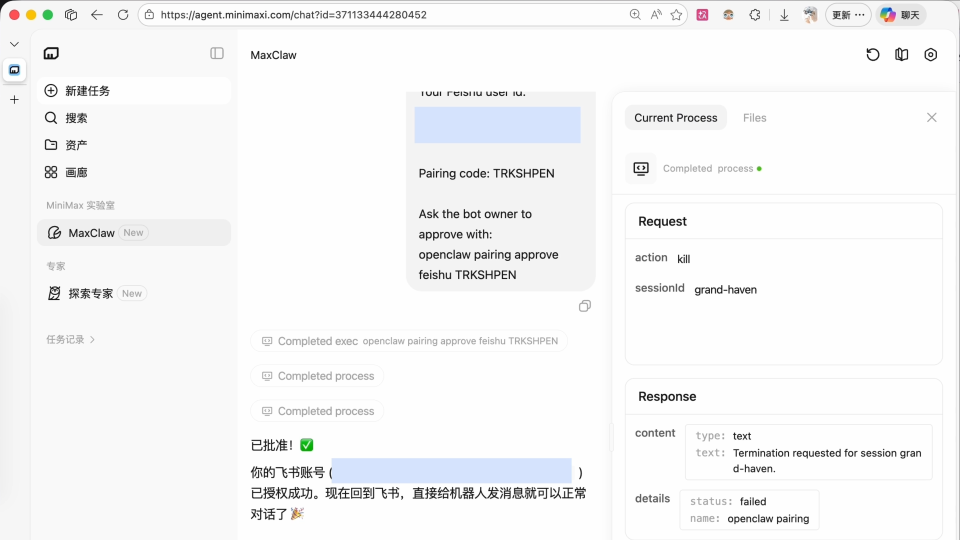Click the zoom magnifier in address bar
Viewport: 960px width, 540px height.
tap(635, 15)
